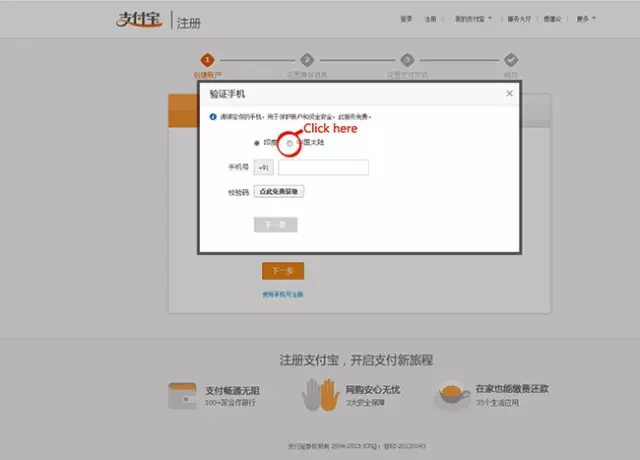The width and height of the screenshot is (640, 460).
Task: Click the blue info icon in dialog
Action: (x=213, y=117)
